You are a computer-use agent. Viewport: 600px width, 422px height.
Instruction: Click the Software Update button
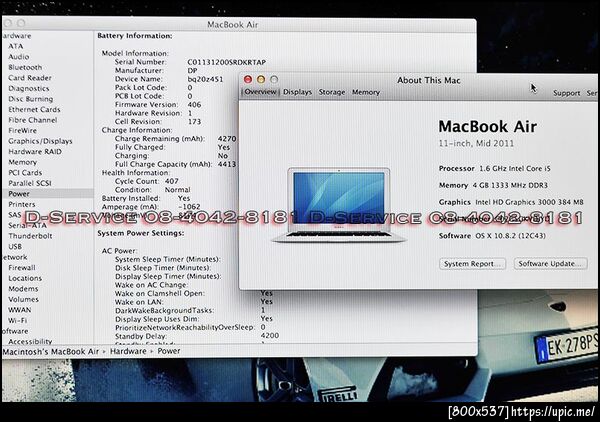550,264
